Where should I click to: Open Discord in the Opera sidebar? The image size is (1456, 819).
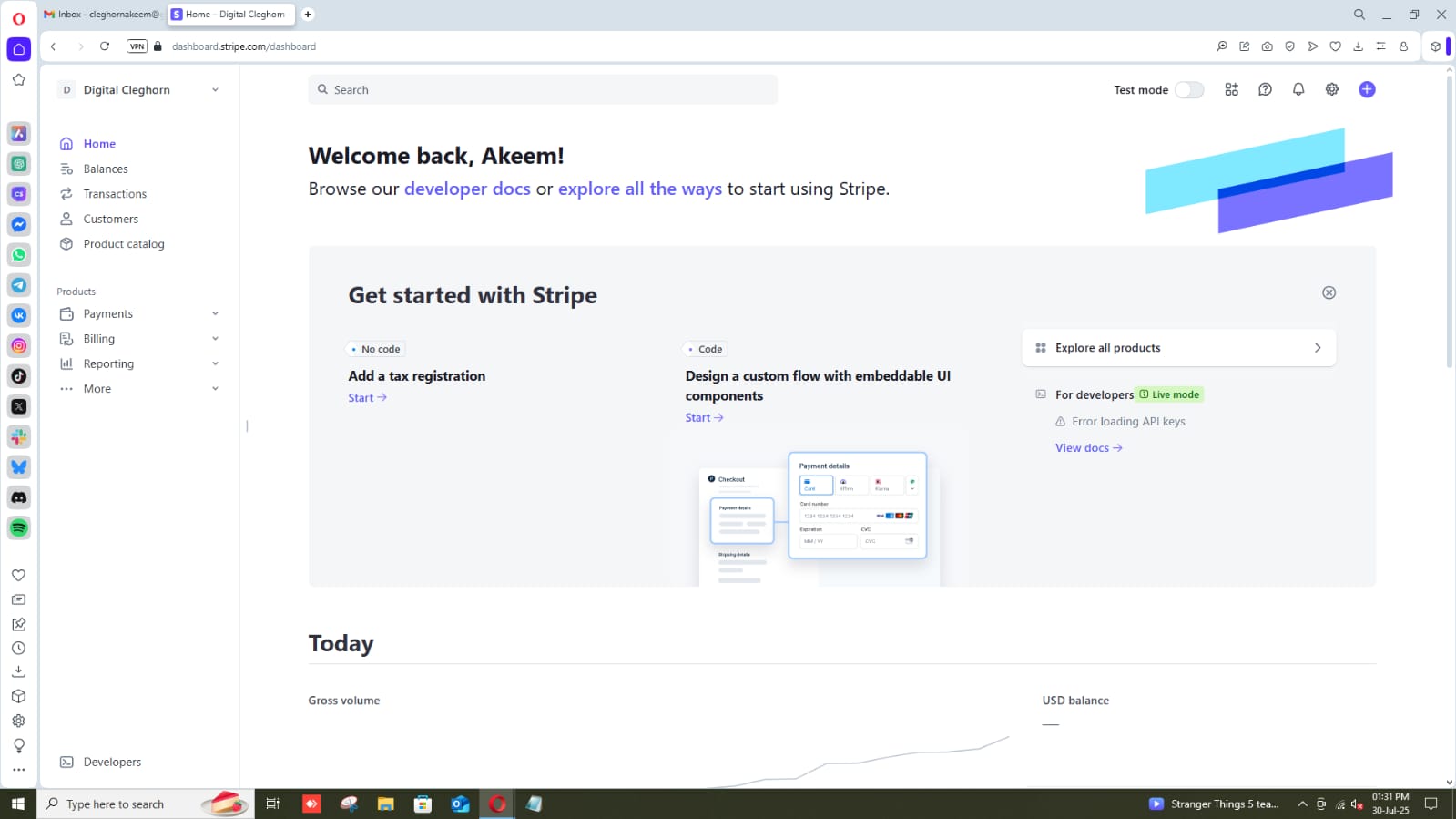click(18, 497)
